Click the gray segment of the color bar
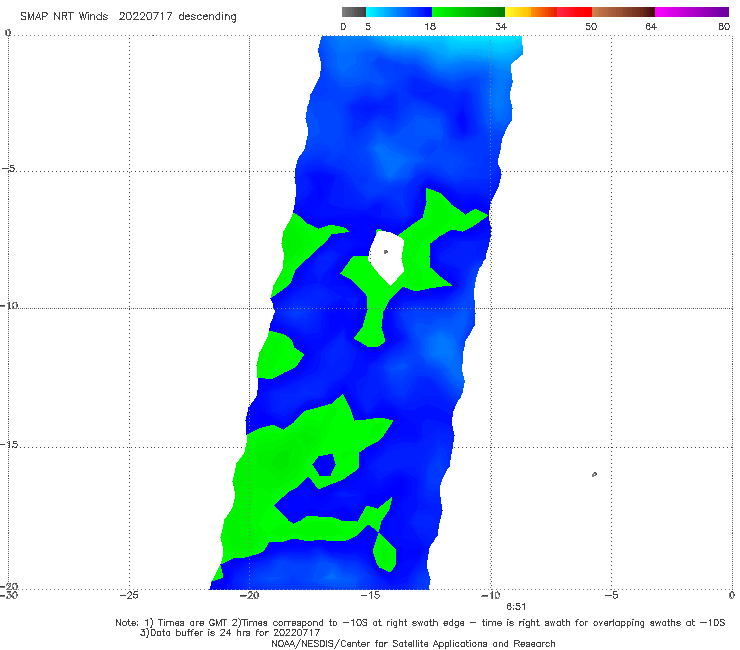This screenshot has width=740, height=650. pyautogui.click(x=354, y=12)
